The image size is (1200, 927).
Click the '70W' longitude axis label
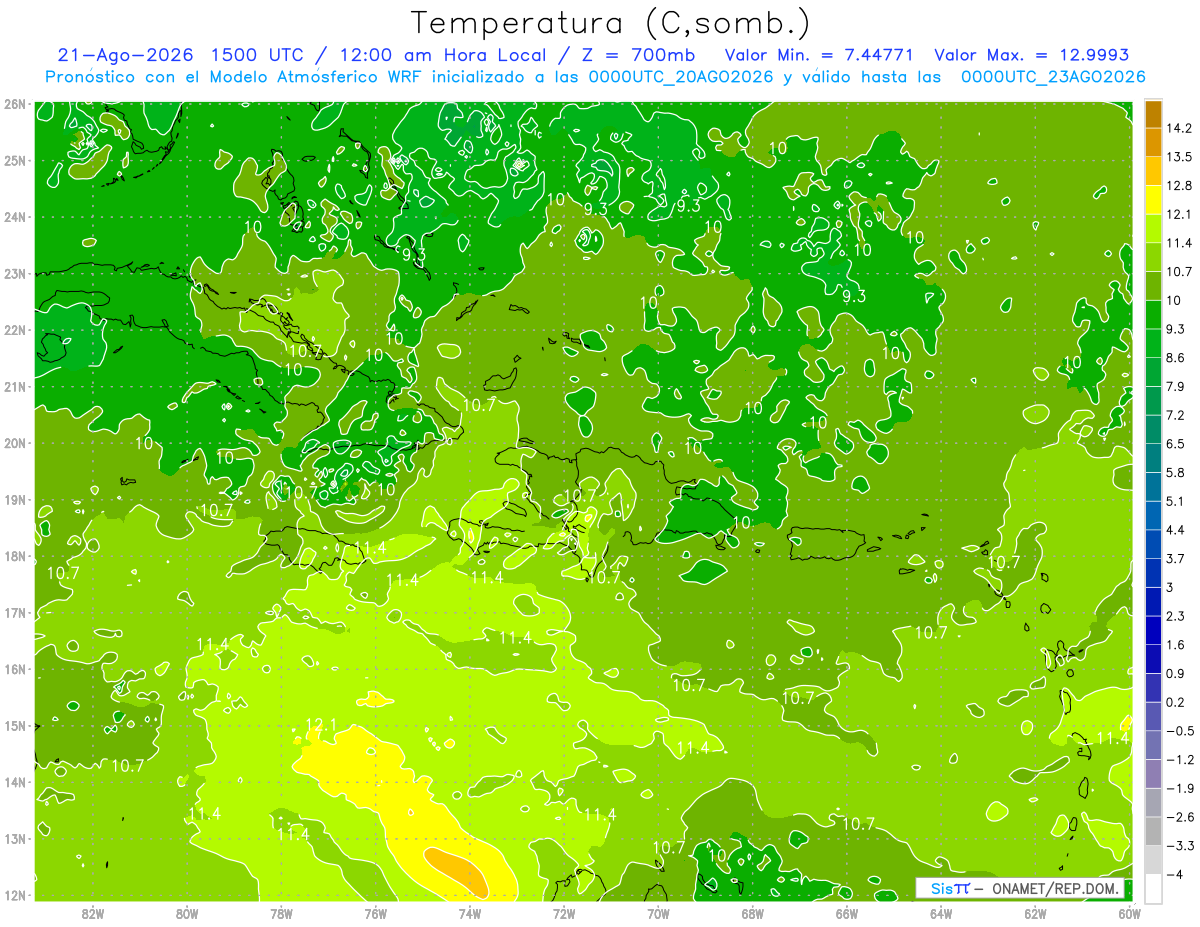coord(658,913)
